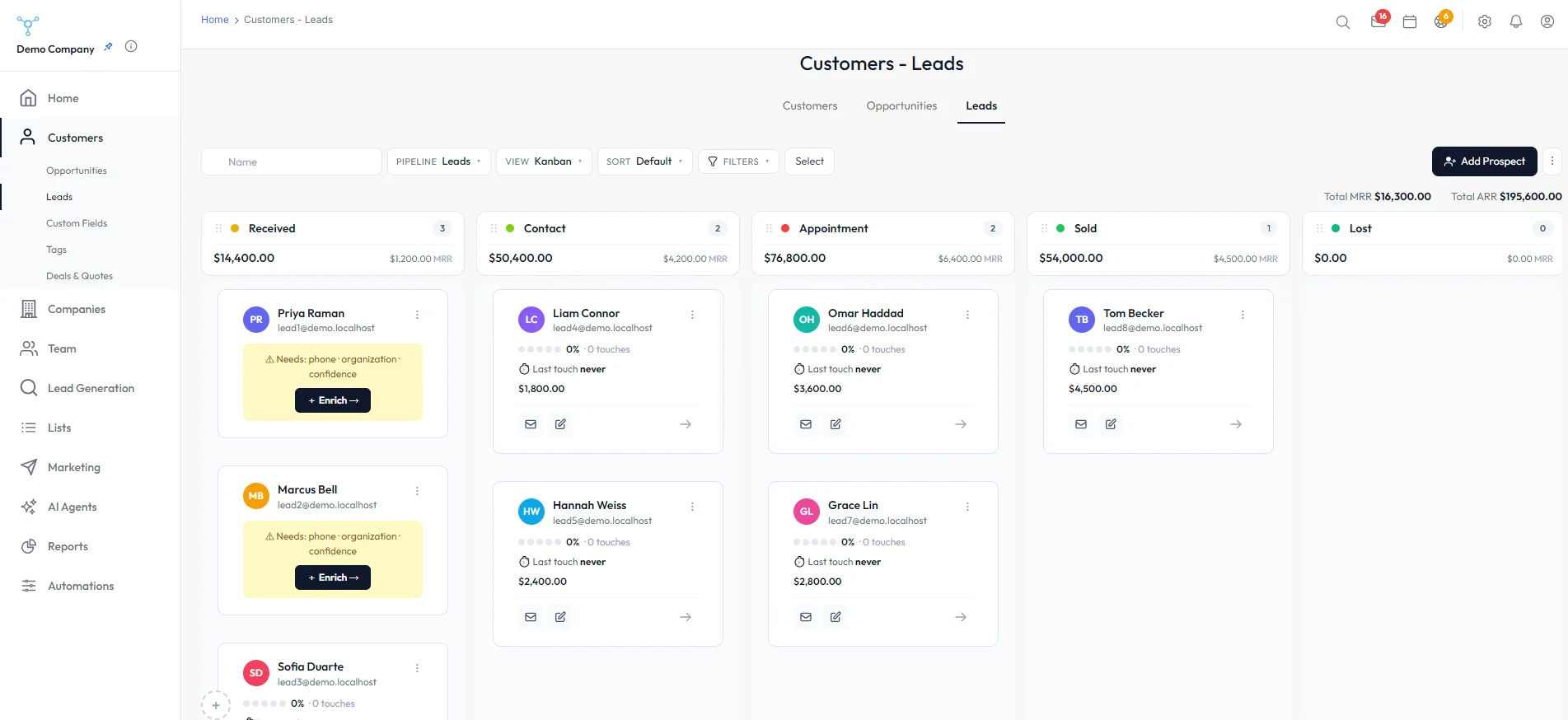Viewport: 1568px width, 720px height.
Task: Click the Sofia Duarte lead name
Action: click(x=311, y=666)
